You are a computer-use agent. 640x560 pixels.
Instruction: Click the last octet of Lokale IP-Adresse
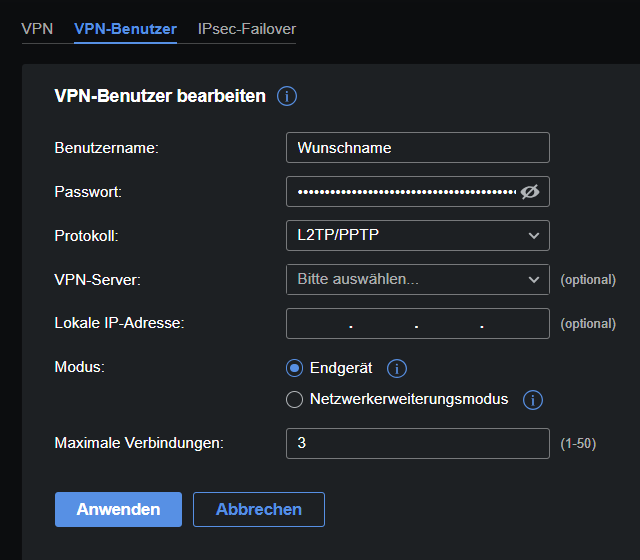(x=515, y=324)
